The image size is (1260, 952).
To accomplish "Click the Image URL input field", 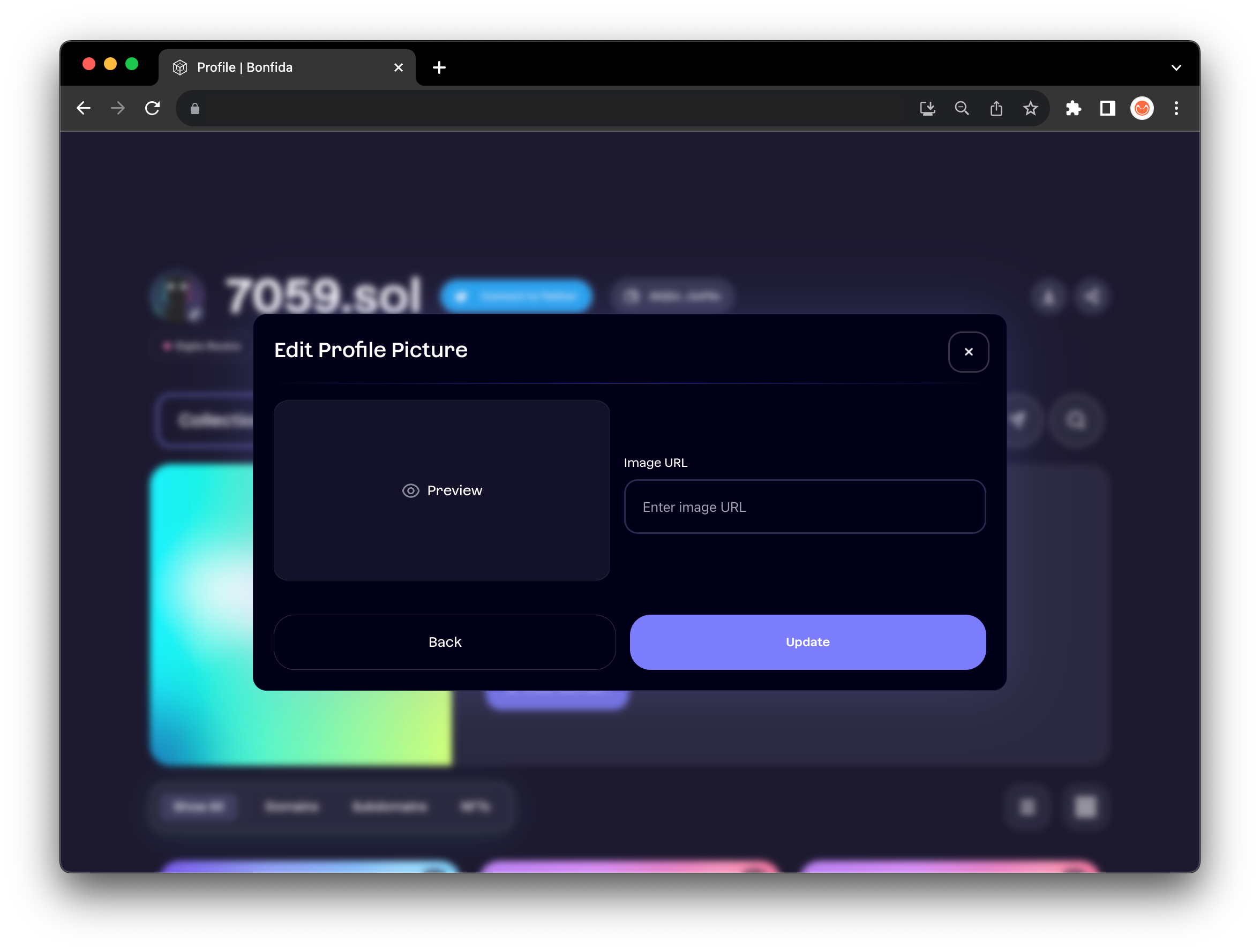I will coord(804,507).
